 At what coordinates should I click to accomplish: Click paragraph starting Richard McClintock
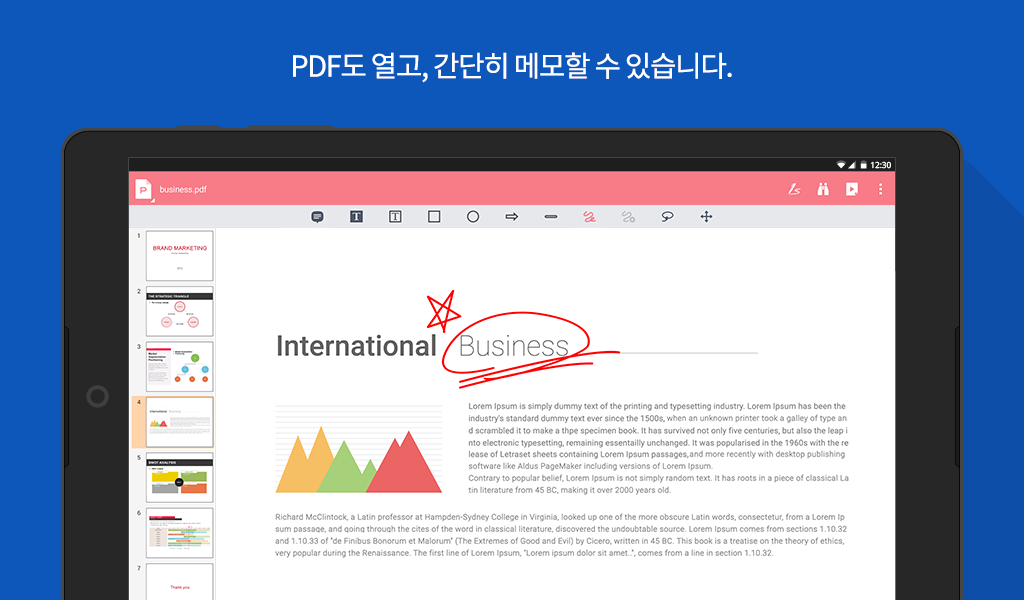561,535
